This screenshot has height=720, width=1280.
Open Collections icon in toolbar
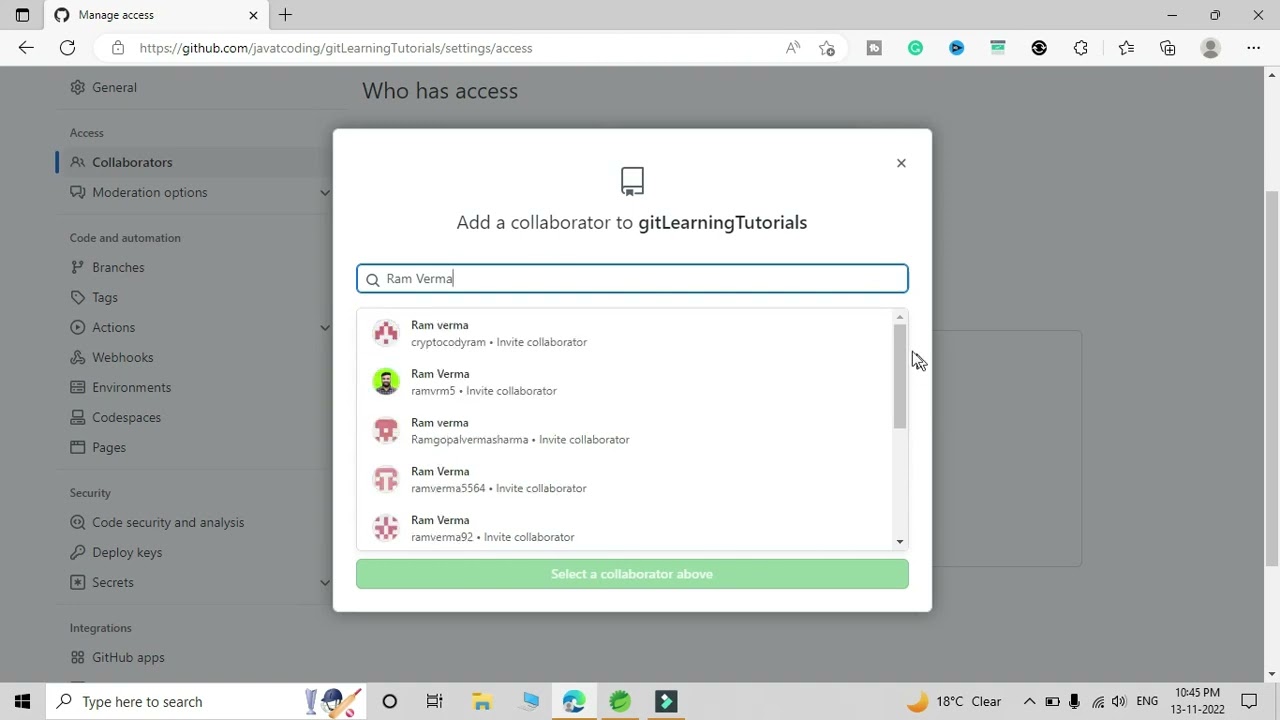coord(1168,48)
